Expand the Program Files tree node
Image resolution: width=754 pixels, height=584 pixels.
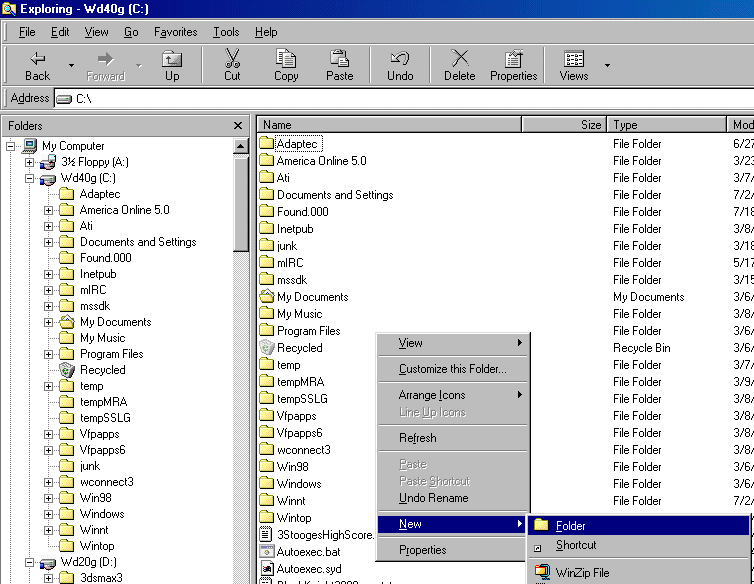tap(48, 354)
